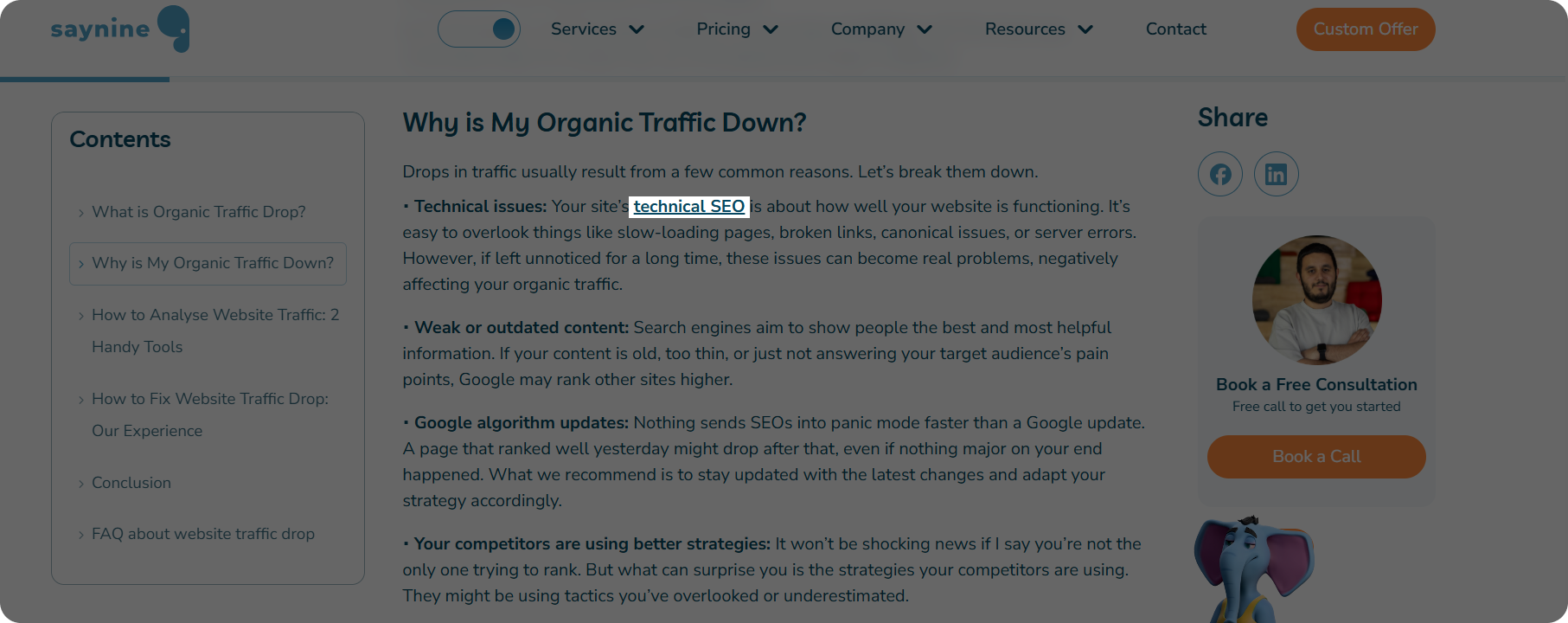Viewport: 1568px width, 623px height.
Task: Click arrow beside Conclusion in Contents
Action: click(81, 484)
